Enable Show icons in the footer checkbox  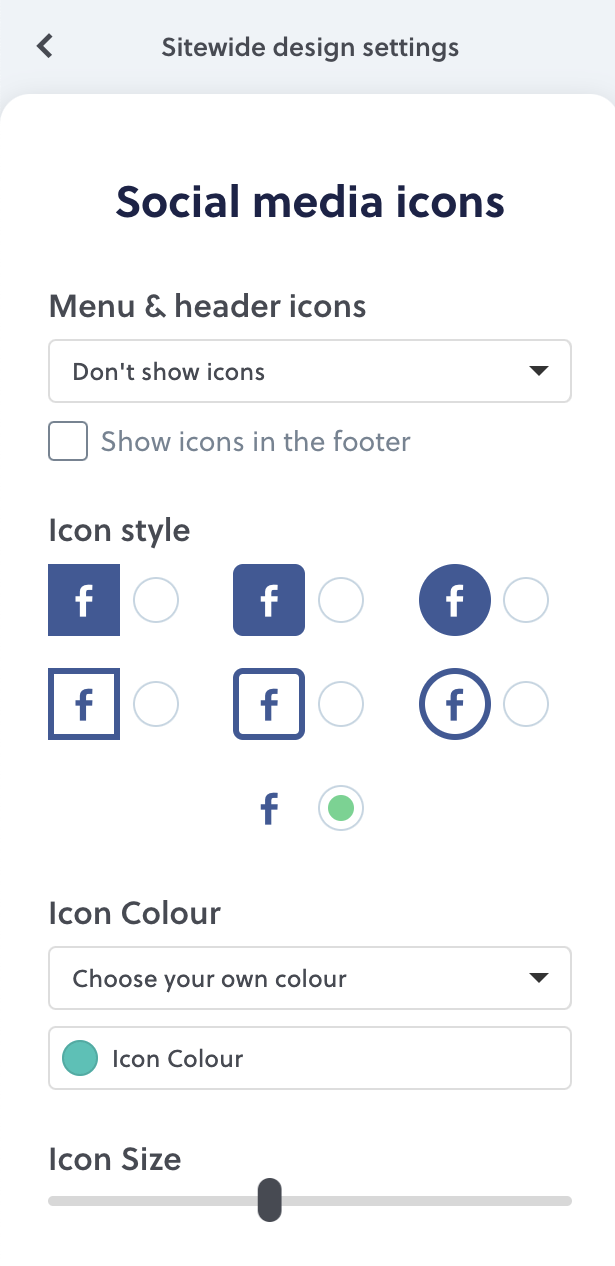(x=68, y=441)
